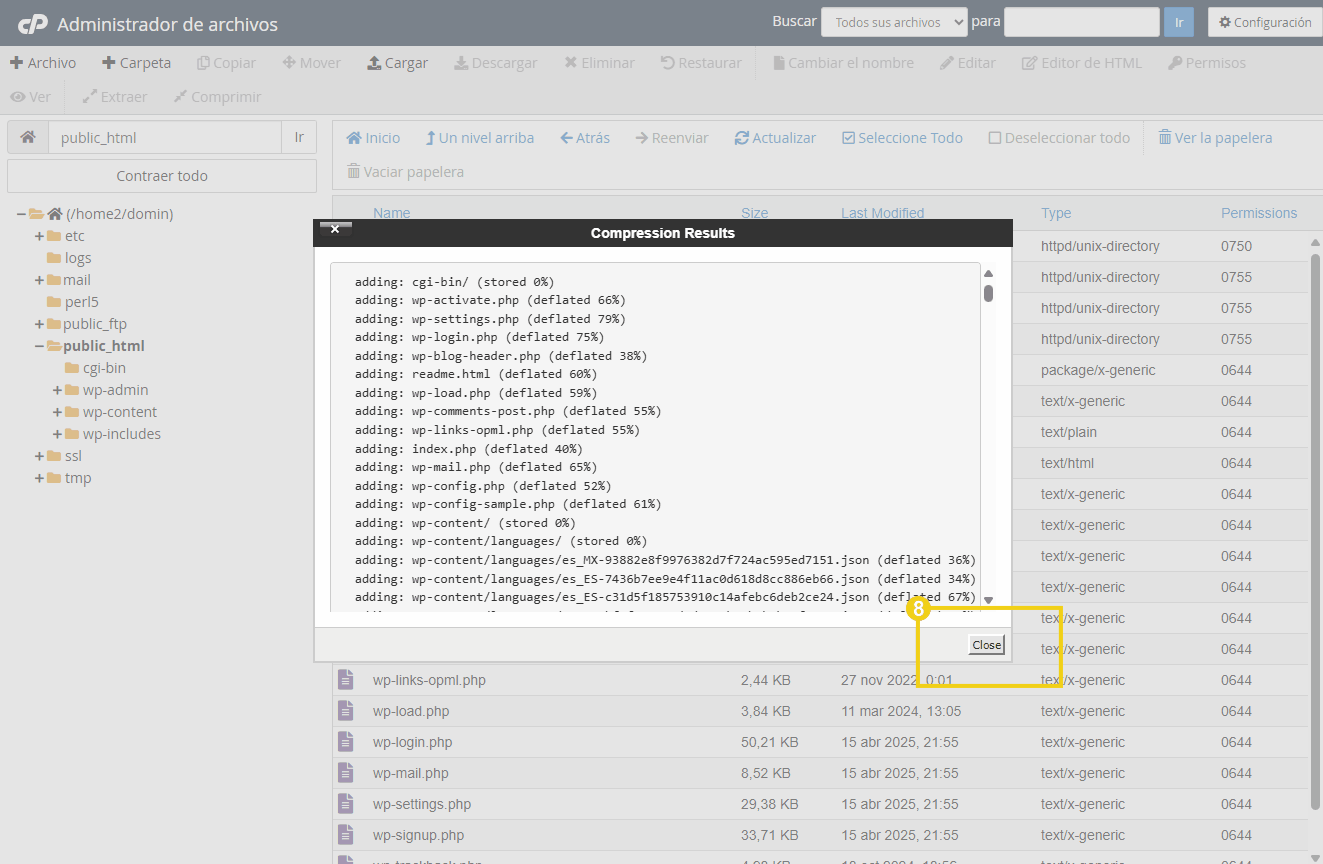The image size is (1323, 864).
Task: Click Restaurar in the toolbar
Action: (701, 63)
